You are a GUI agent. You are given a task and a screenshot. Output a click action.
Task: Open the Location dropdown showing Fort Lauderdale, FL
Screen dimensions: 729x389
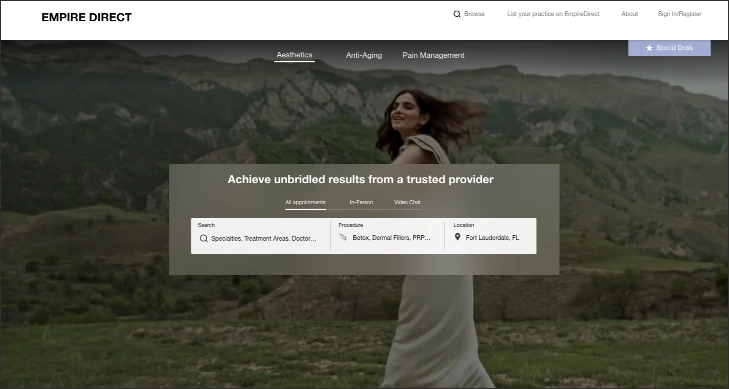click(490, 236)
